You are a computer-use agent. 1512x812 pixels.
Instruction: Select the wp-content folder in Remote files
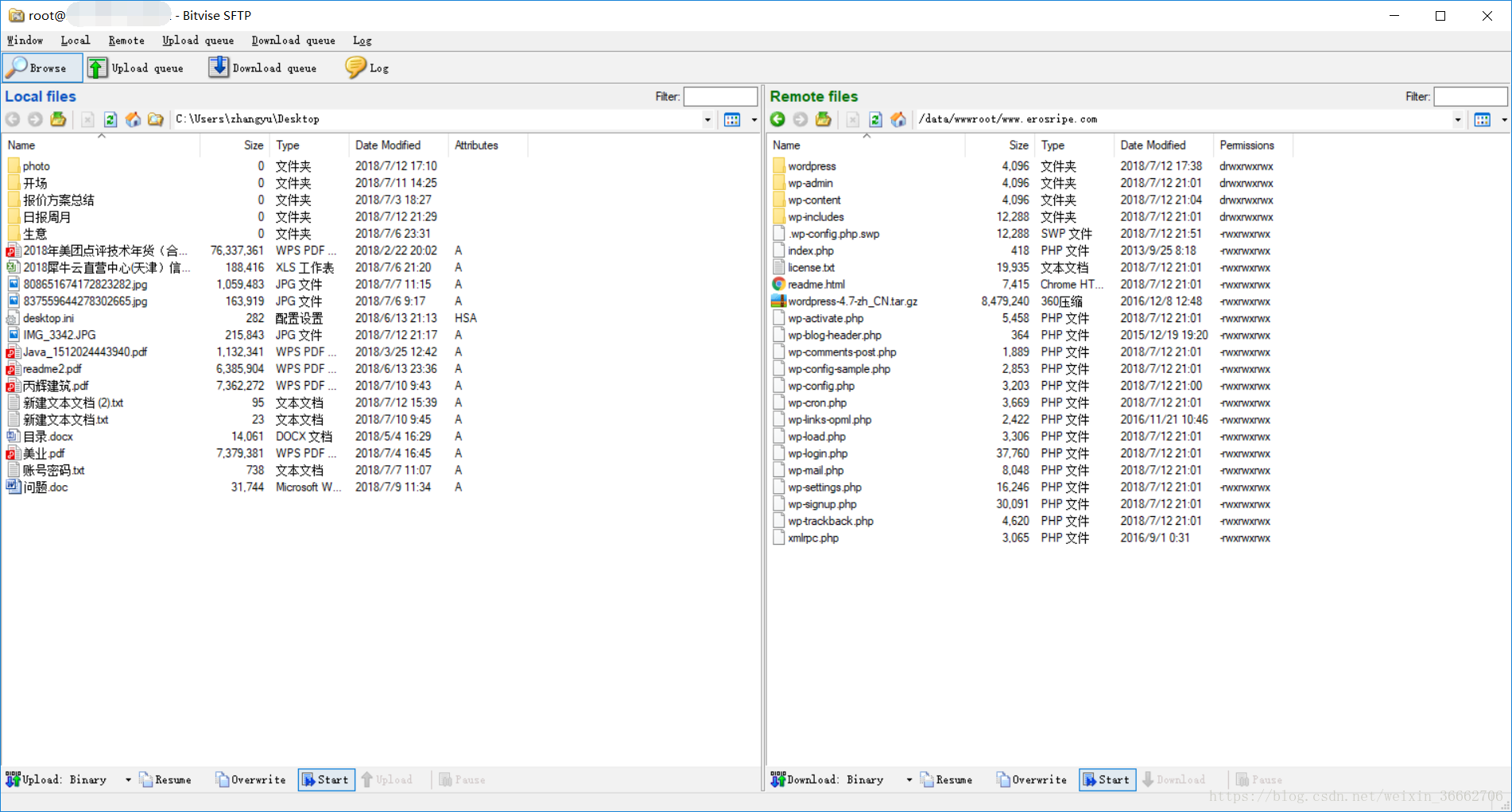click(x=814, y=200)
